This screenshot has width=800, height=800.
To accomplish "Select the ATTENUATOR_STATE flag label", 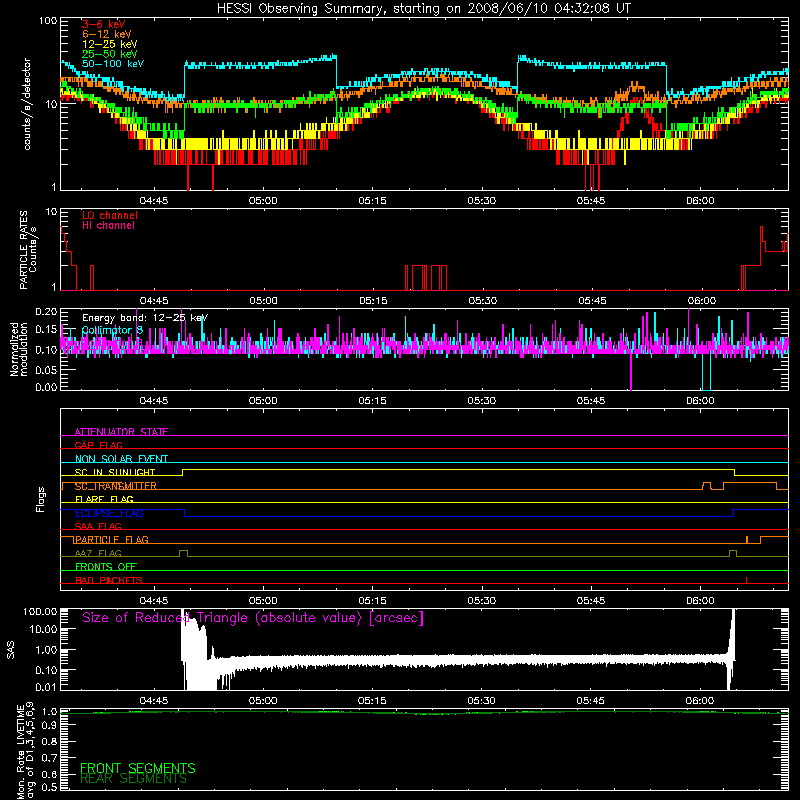I will point(121,432).
